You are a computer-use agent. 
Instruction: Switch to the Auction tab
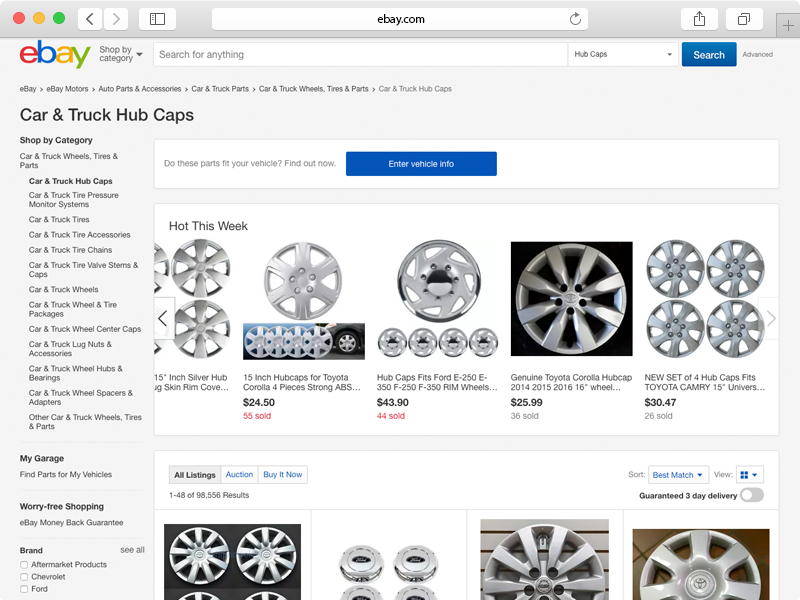click(239, 474)
